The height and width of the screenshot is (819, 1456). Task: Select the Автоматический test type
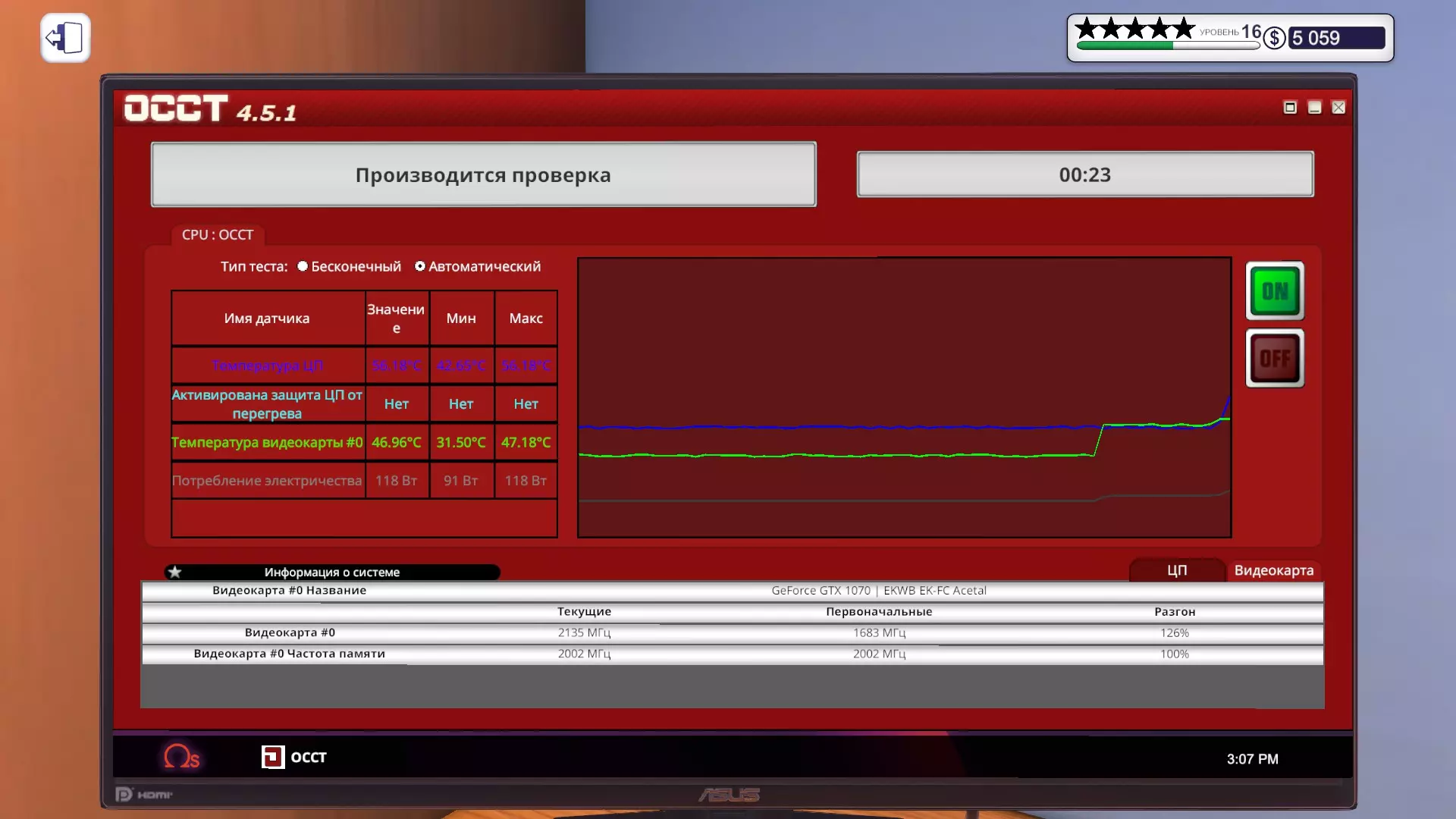pos(419,266)
